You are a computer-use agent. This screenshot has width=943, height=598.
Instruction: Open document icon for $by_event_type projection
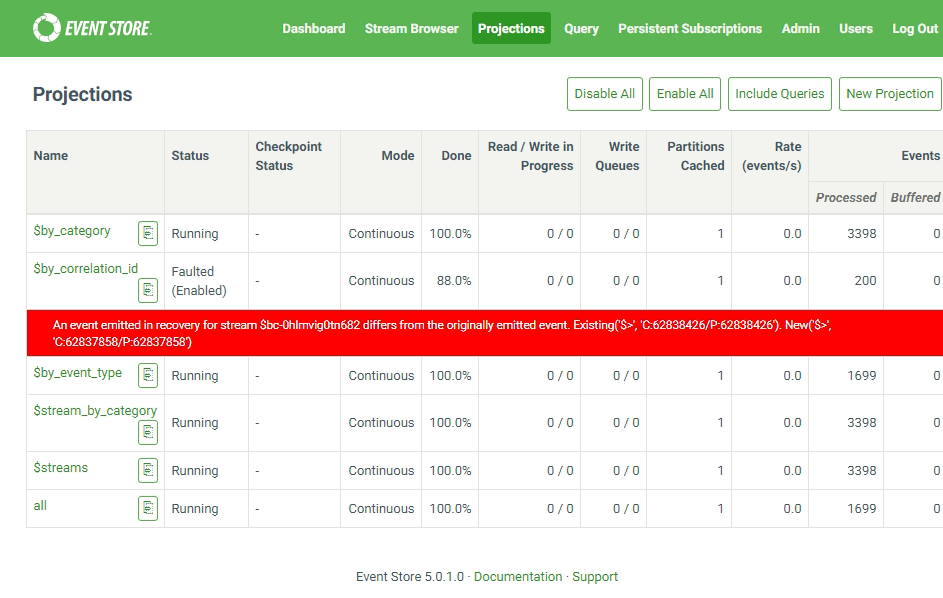[x=148, y=375]
